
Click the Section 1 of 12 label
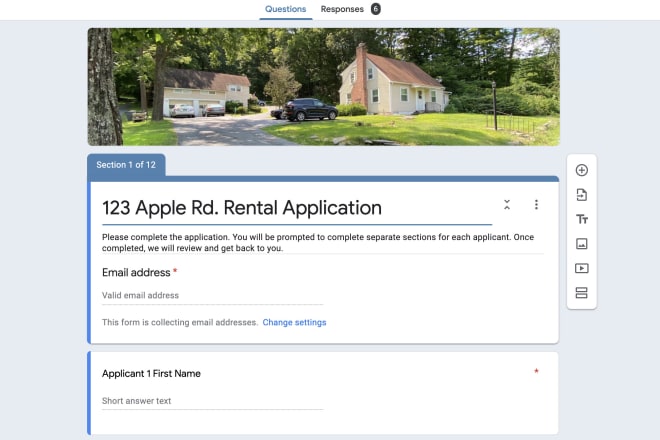126,165
